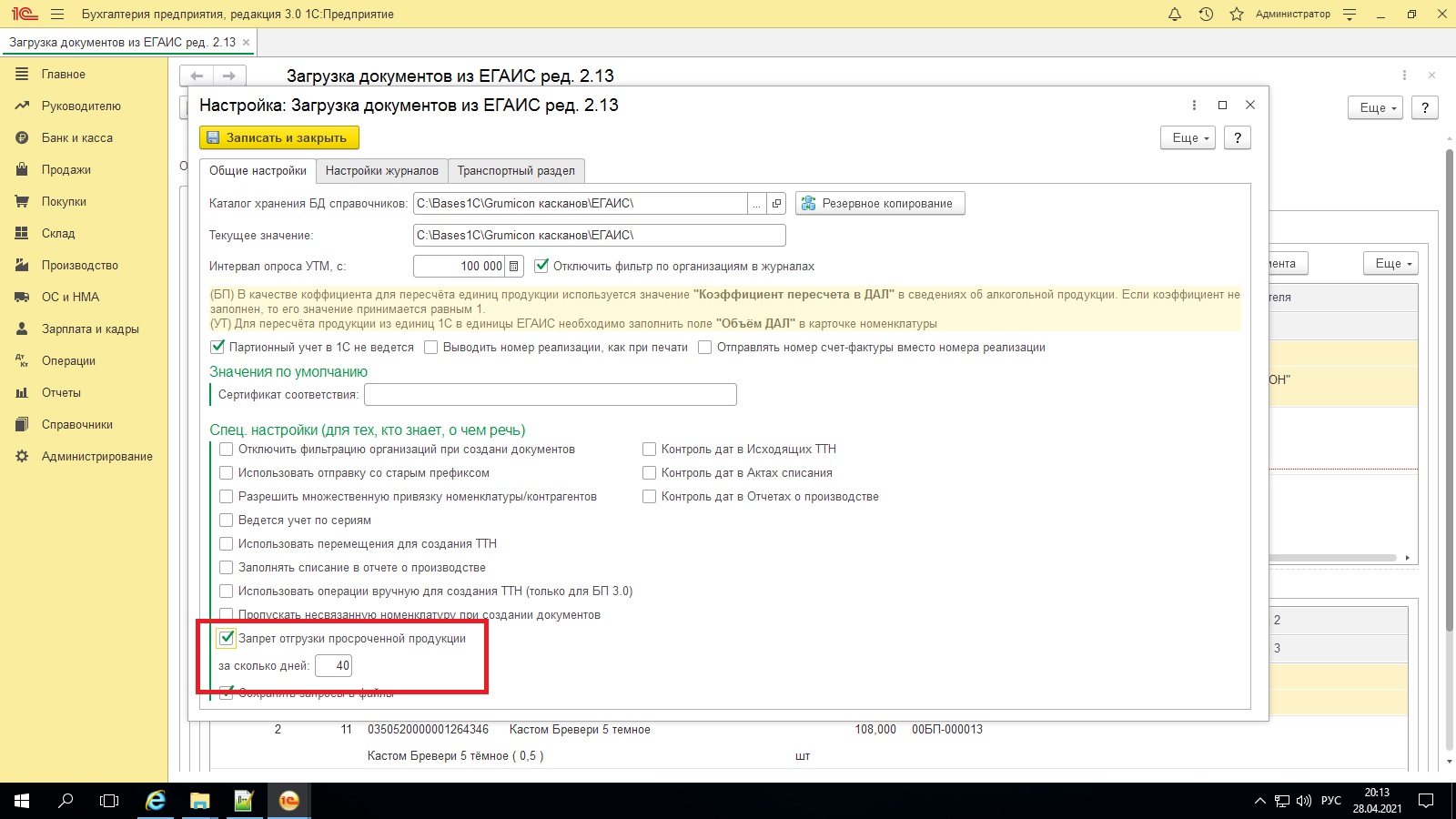Expand the lower Еще menu in background table

pos(1390,263)
